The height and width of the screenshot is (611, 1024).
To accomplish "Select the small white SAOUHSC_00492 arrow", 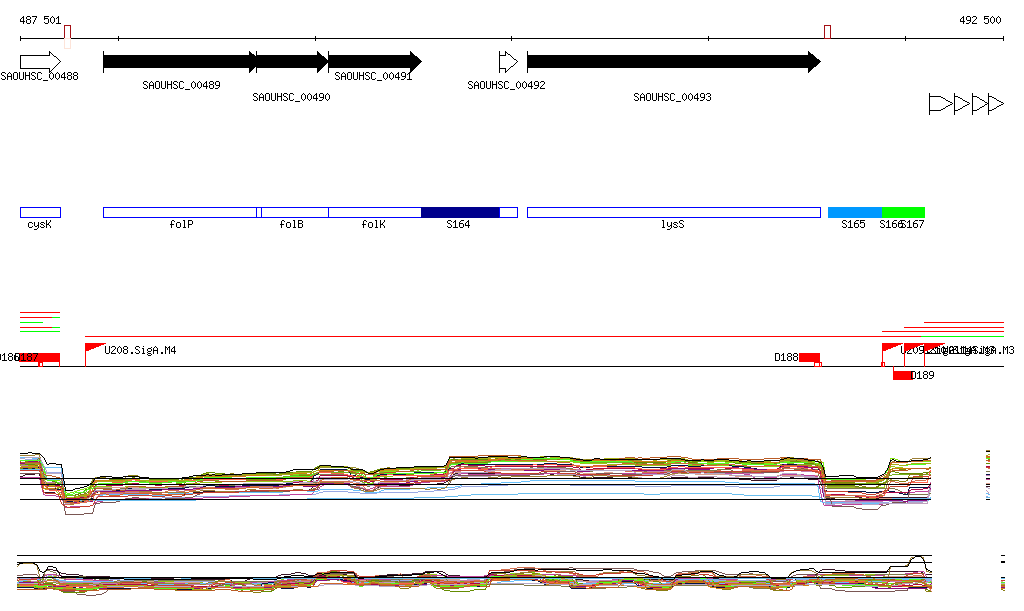I will tap(508, 62).
